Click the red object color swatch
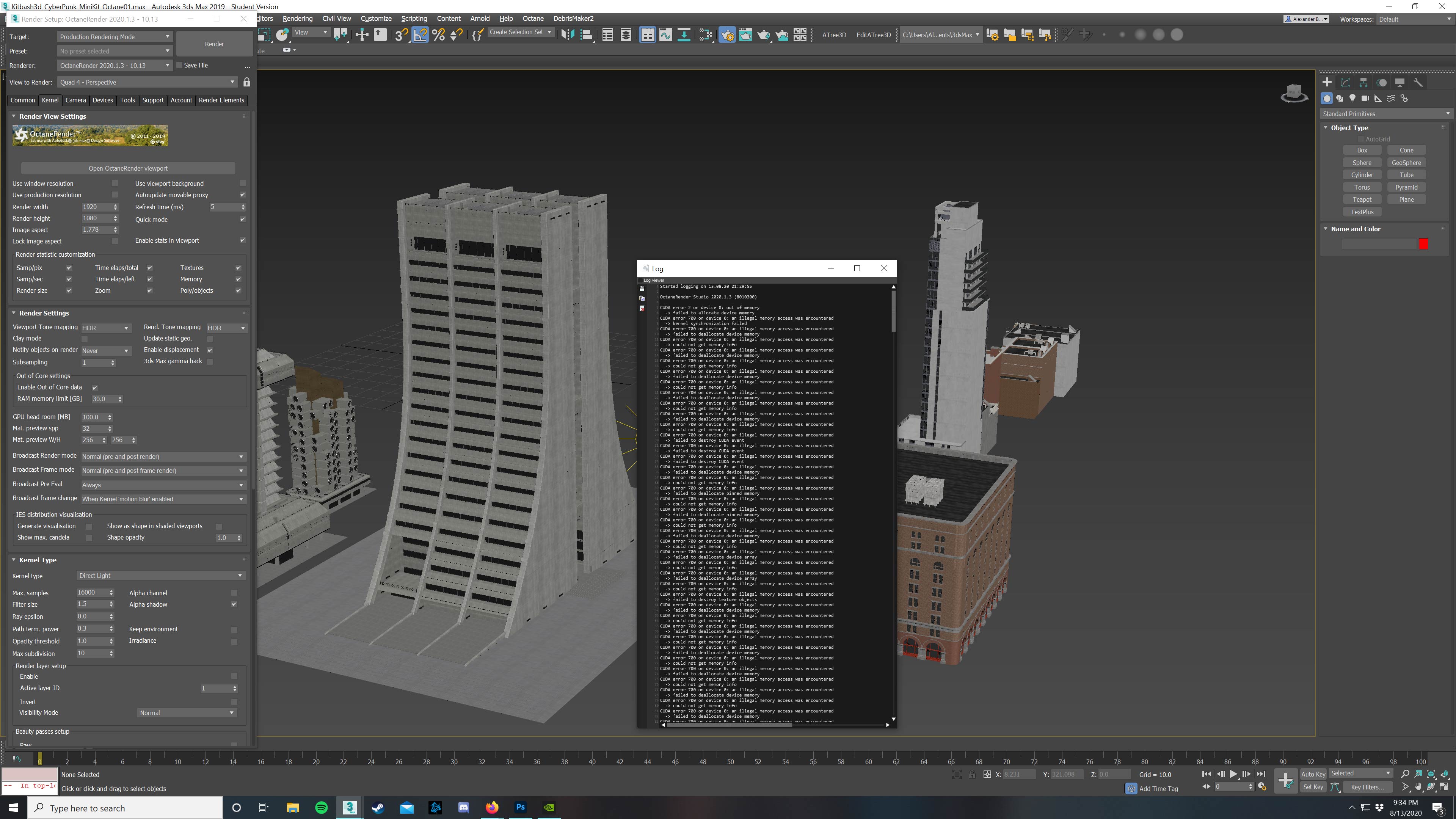The height and width of the screenshot is (819, 1456). click(x=1423, y=243)
